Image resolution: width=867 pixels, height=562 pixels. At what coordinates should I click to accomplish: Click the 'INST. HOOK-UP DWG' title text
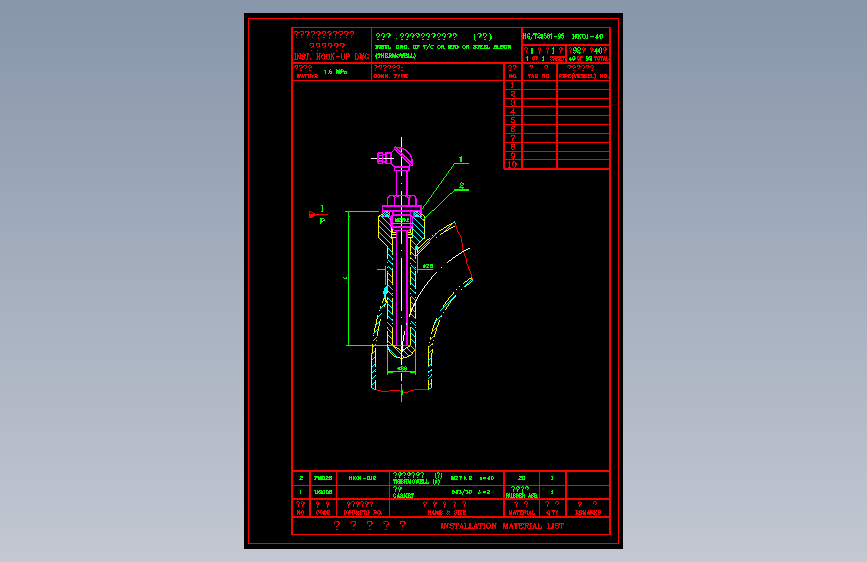(331, 56)
